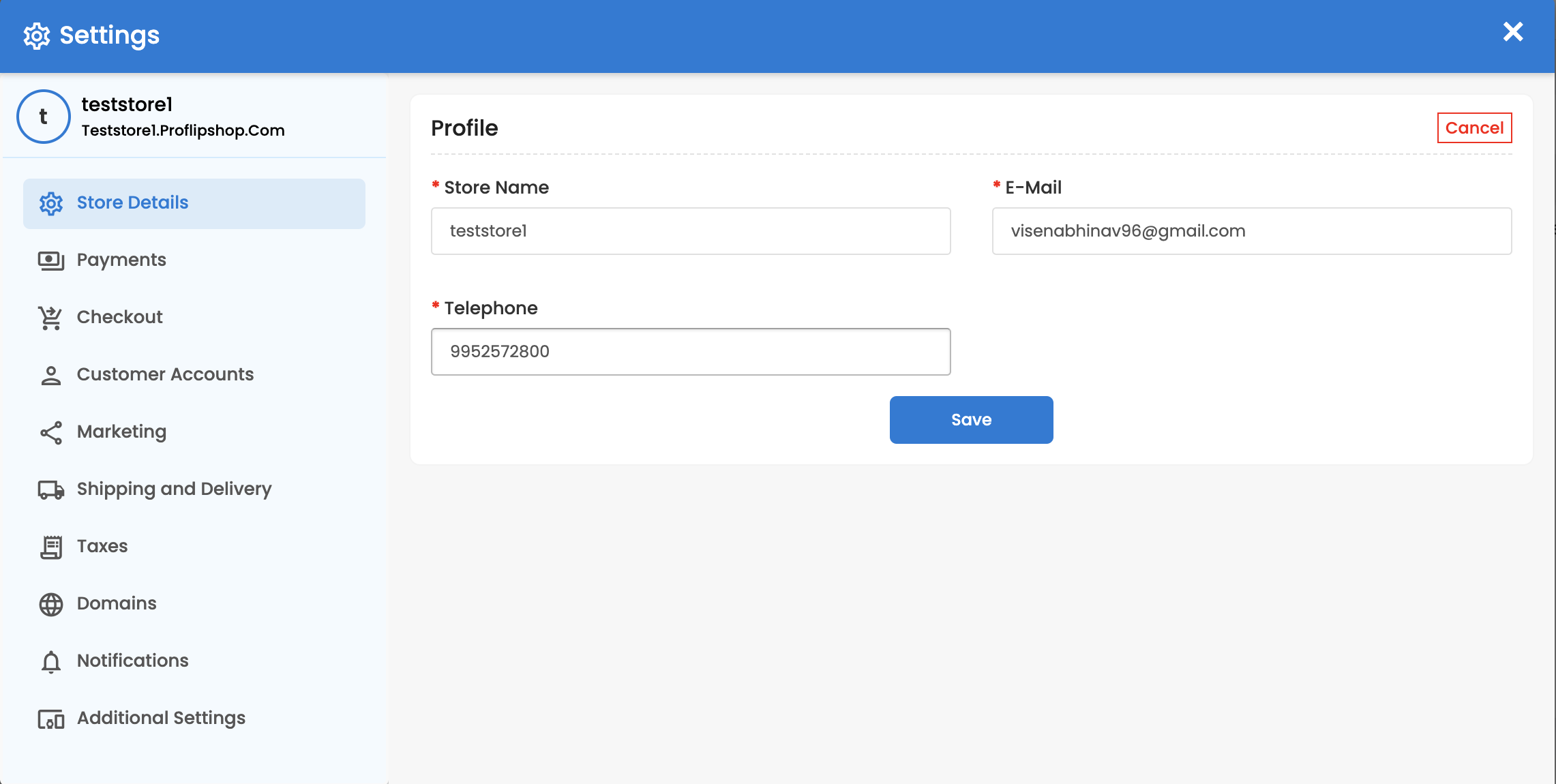Viewport: 1556px width, 784px height.
Task: Click the Domains globe icon
Action: [x=51, y=604]
